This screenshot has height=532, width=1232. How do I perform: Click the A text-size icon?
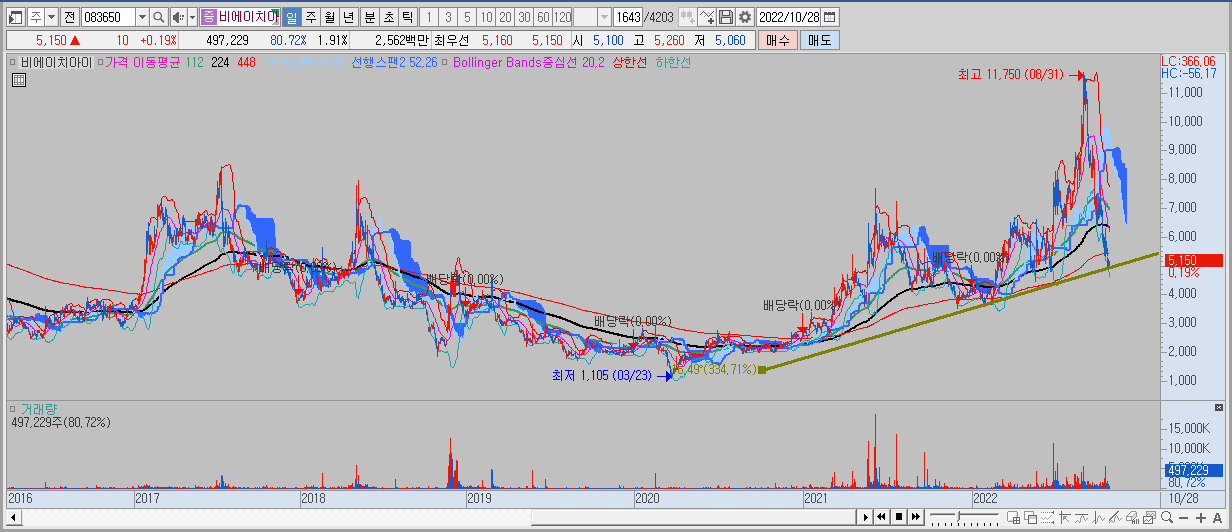(1216, 517)
